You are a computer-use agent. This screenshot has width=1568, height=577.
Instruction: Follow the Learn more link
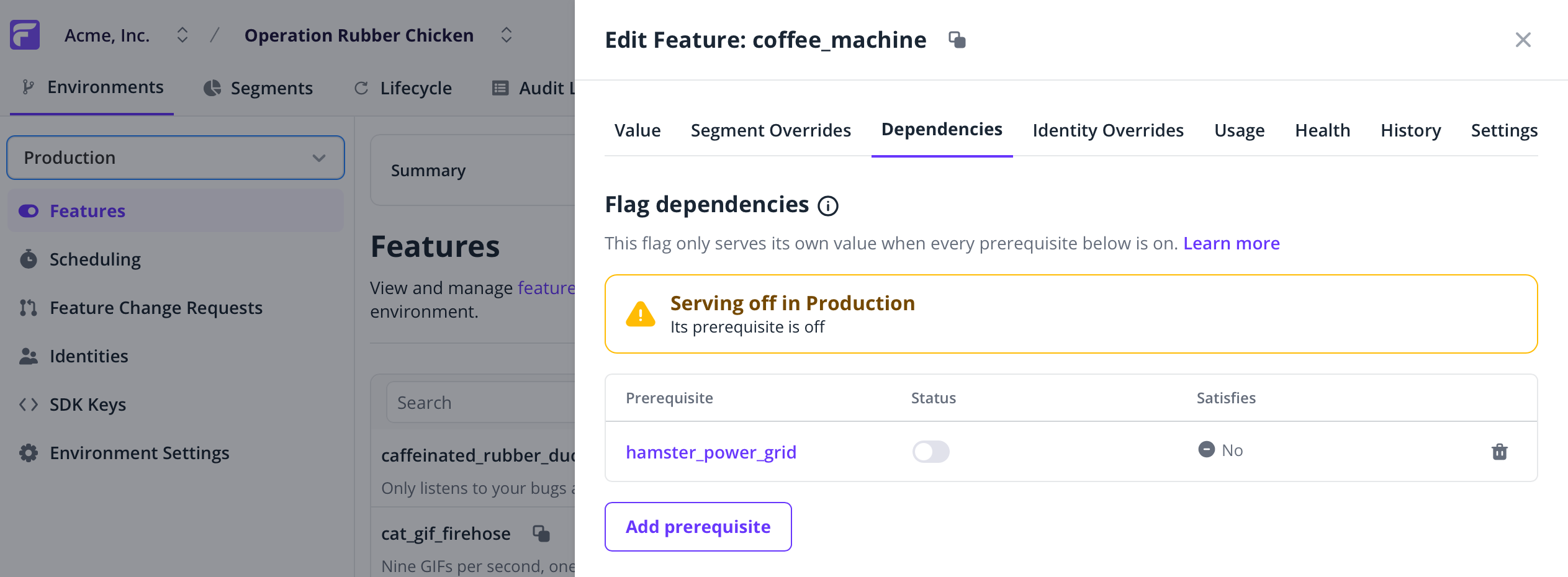(x=1232, y=243)
